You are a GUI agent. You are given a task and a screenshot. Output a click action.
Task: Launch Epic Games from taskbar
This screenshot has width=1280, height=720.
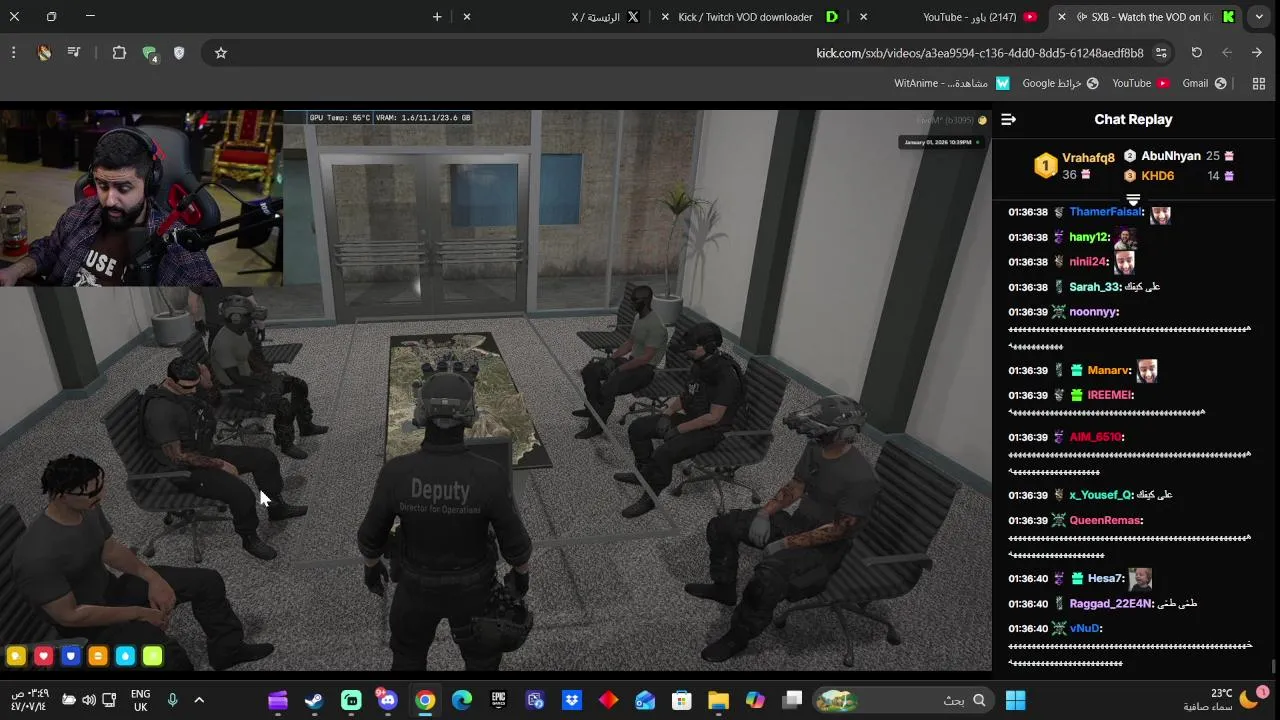click(x=498, y=700)
